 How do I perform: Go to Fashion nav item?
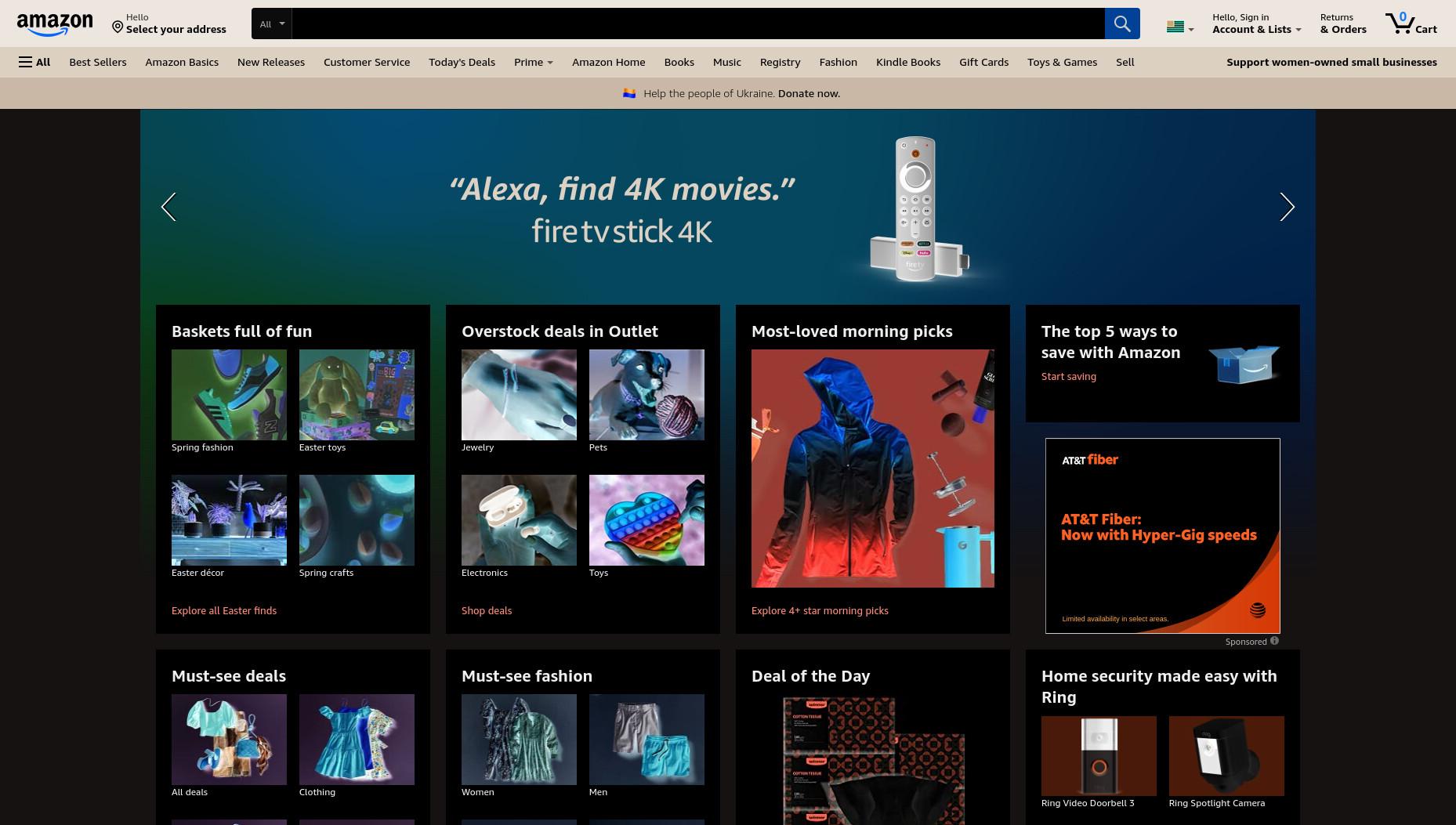click(838, 62)
